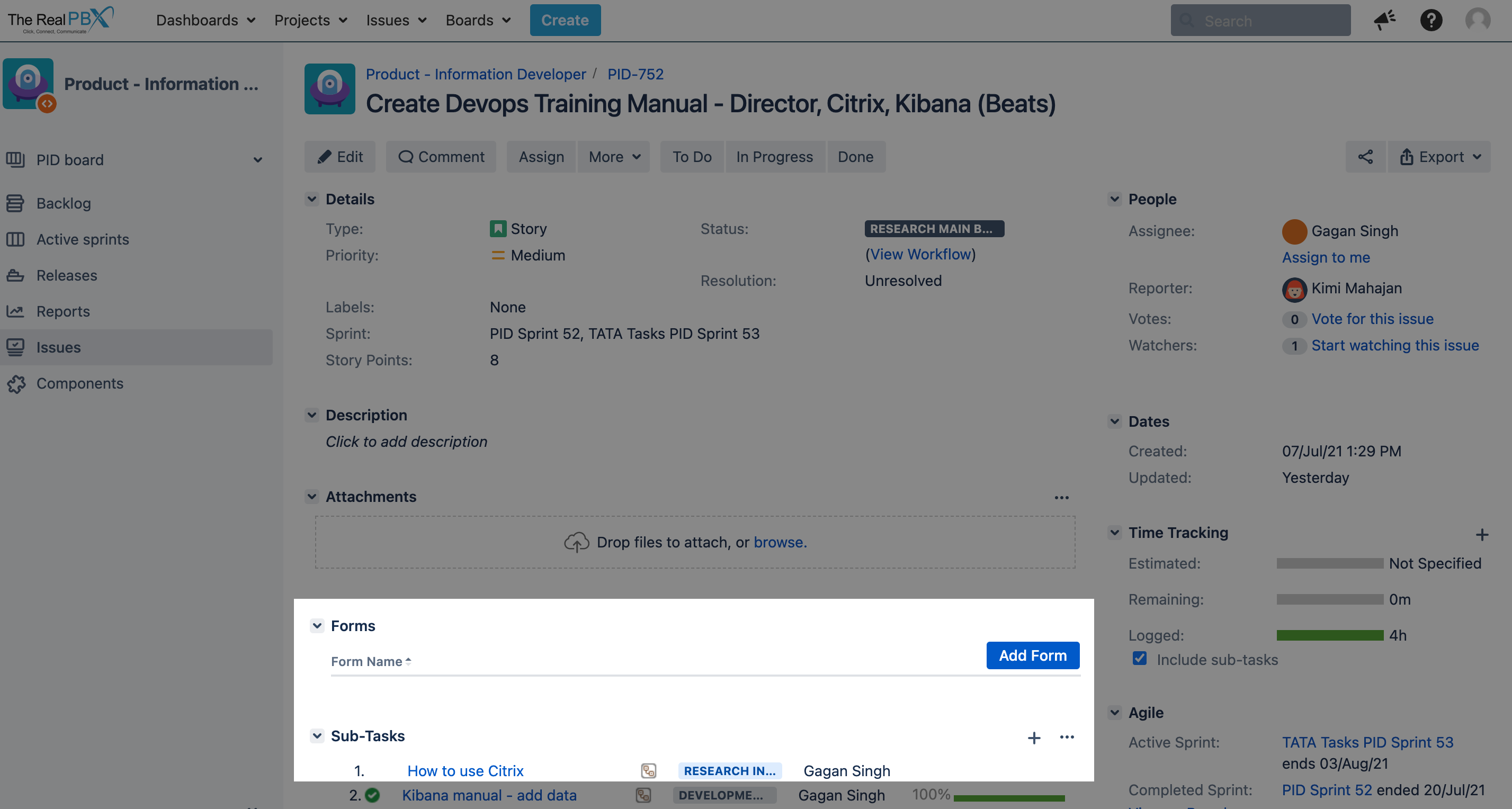
Task: Click The Real PBX logo
Action: pyautogui.click(x=60, y=21)
